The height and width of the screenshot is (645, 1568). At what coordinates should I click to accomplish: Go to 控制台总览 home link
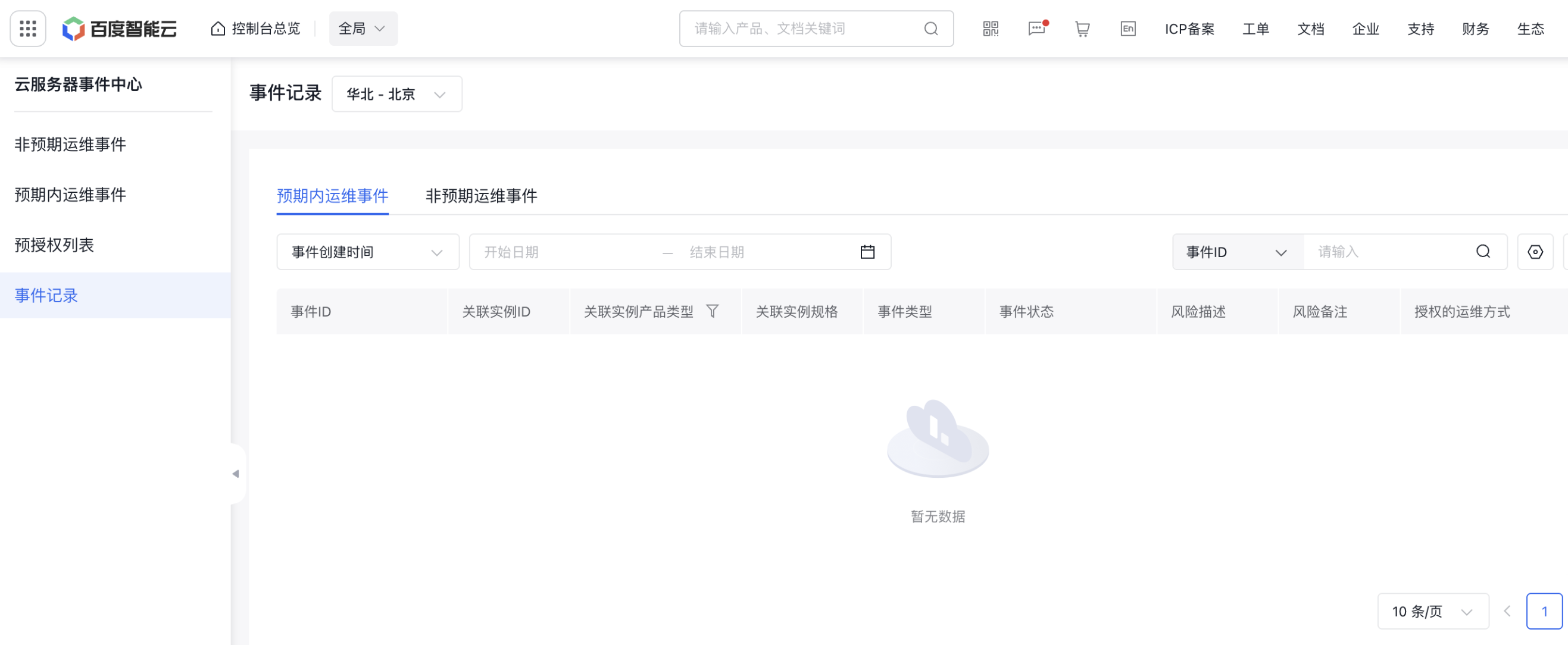(x=255, y=29)
